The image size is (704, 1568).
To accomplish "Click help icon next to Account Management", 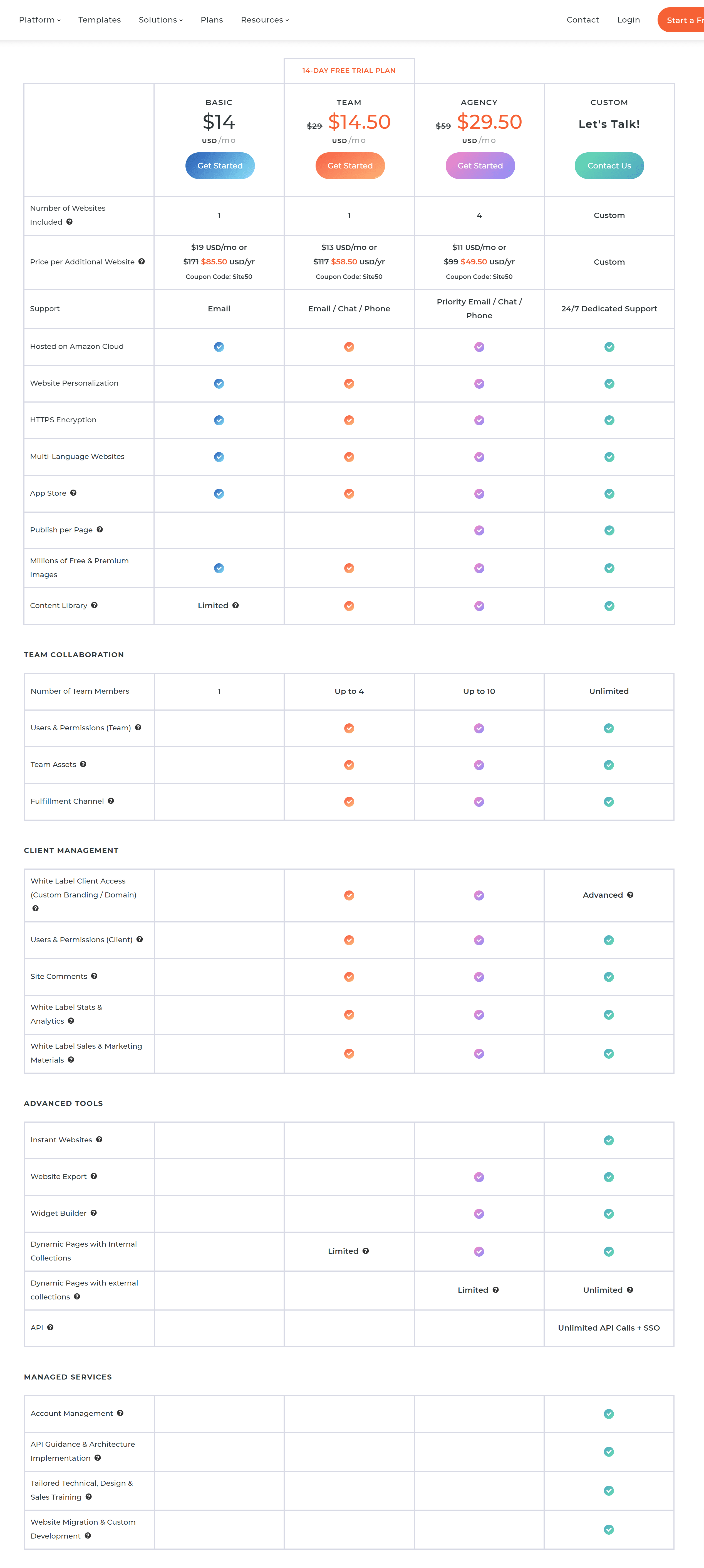I will [120, 1413].
